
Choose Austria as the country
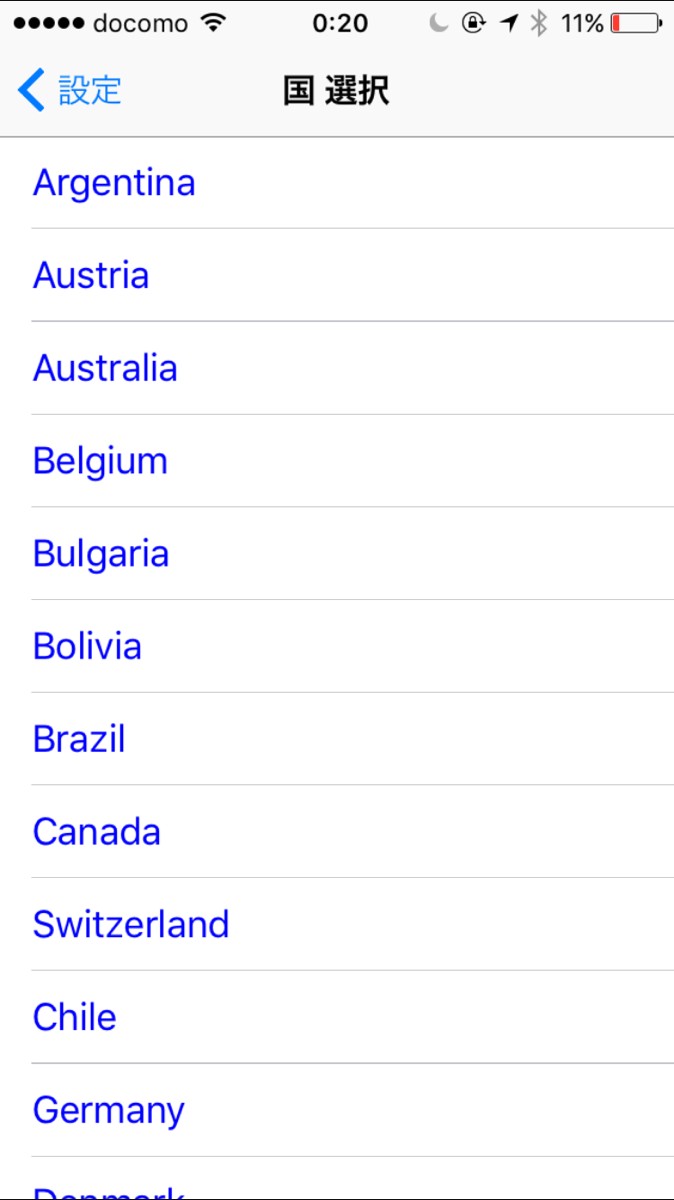click(91, 275)
